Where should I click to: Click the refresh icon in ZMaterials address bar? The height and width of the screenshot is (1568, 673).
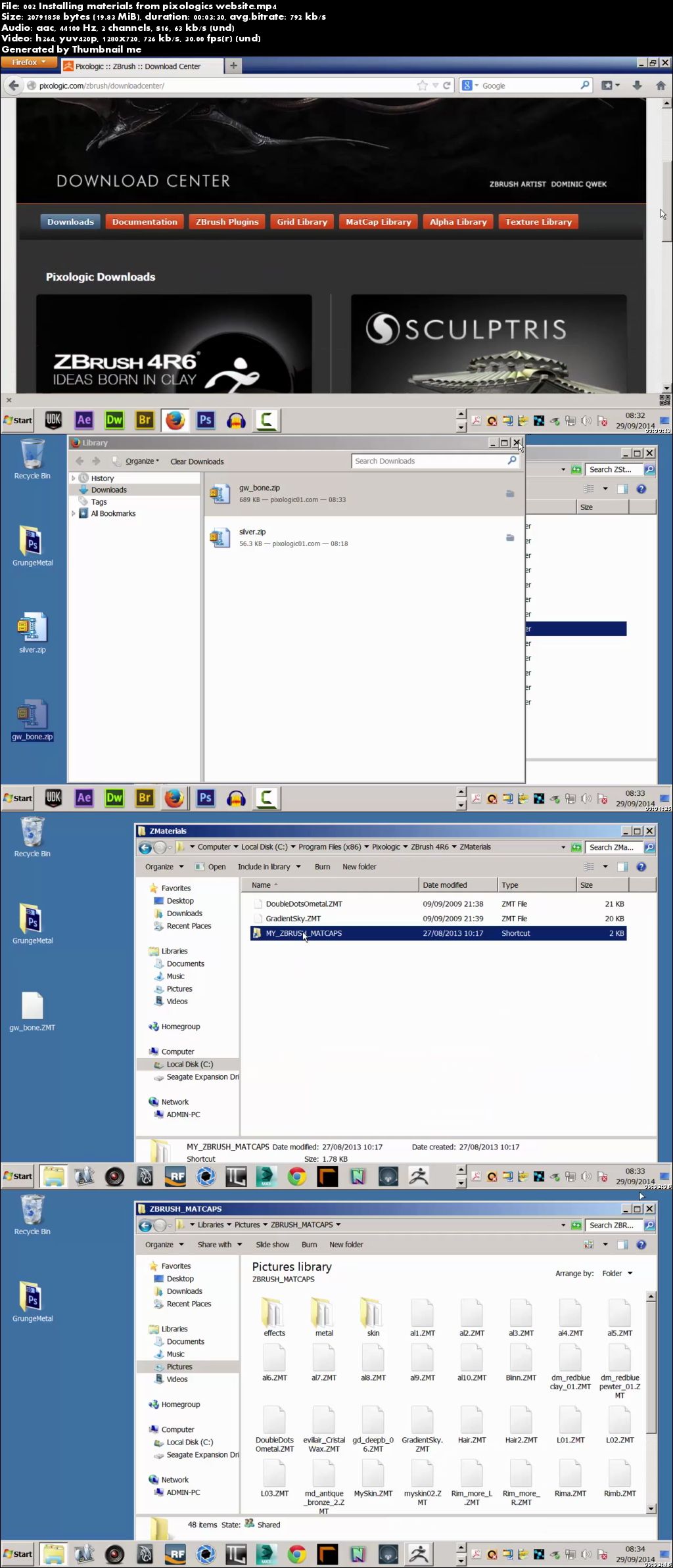tap(576, 847)
